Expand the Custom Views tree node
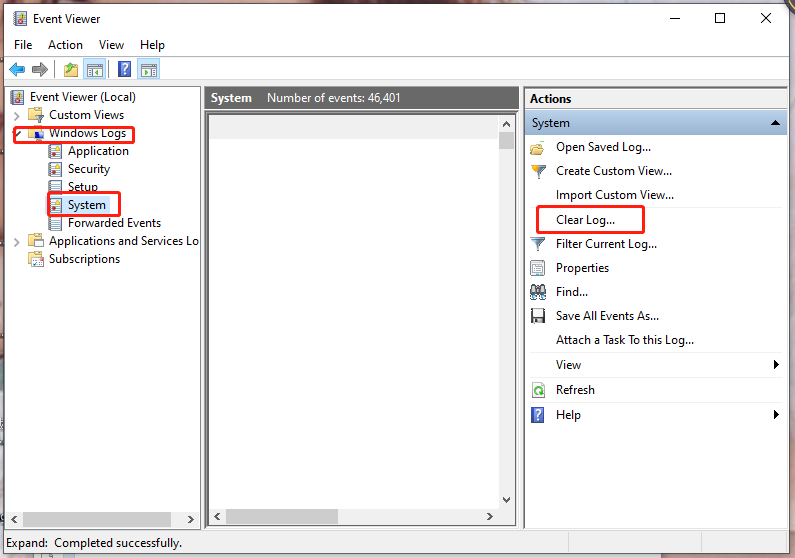Viewport: 795px width, 558px height. (x=17, y=116)
